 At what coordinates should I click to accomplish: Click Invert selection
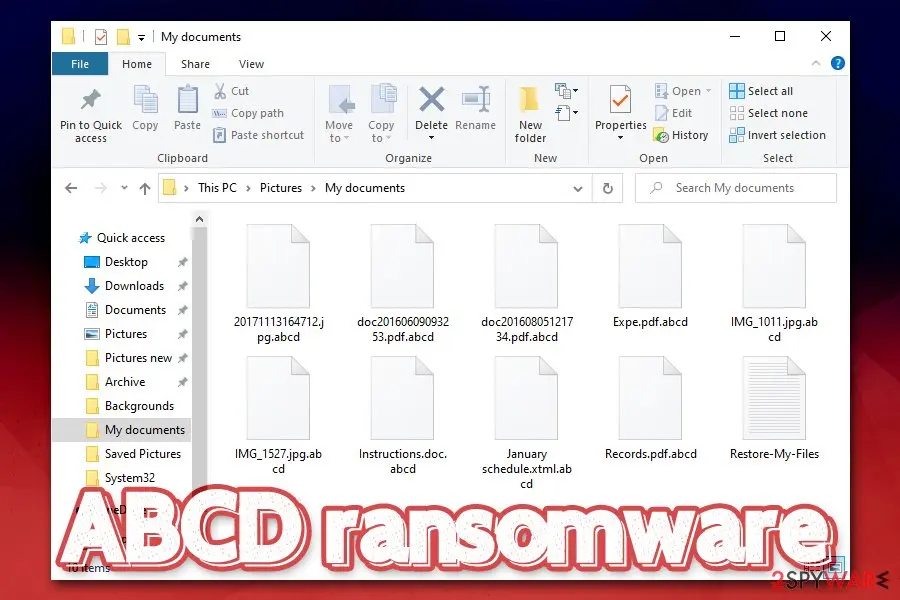(x=777, y=136)
